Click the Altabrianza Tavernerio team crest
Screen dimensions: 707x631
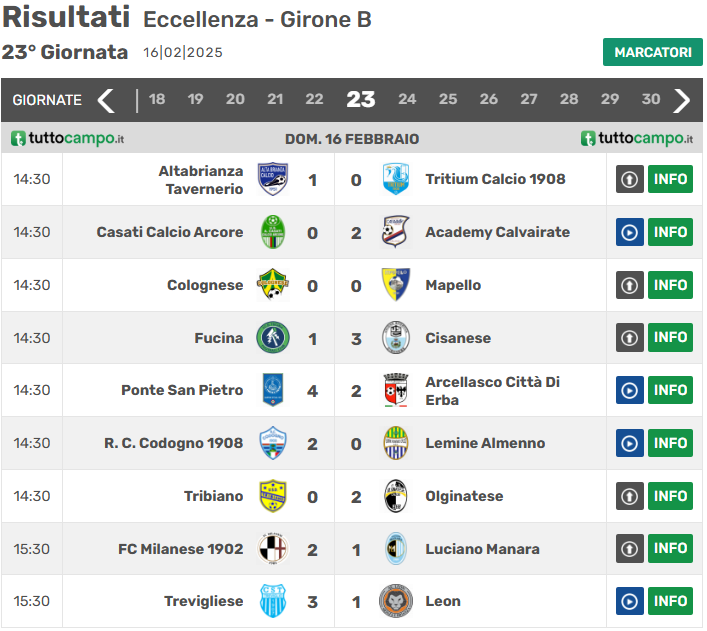pos(273,180)
